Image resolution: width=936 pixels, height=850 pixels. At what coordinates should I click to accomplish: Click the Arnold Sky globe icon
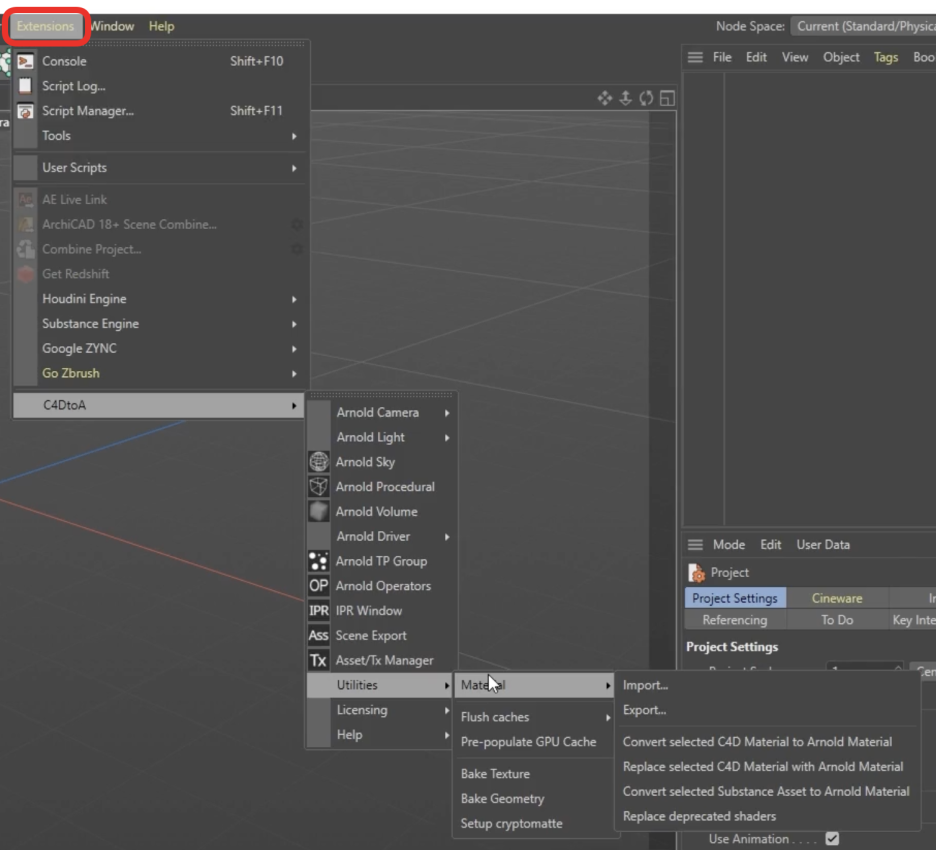pos(319,461)
